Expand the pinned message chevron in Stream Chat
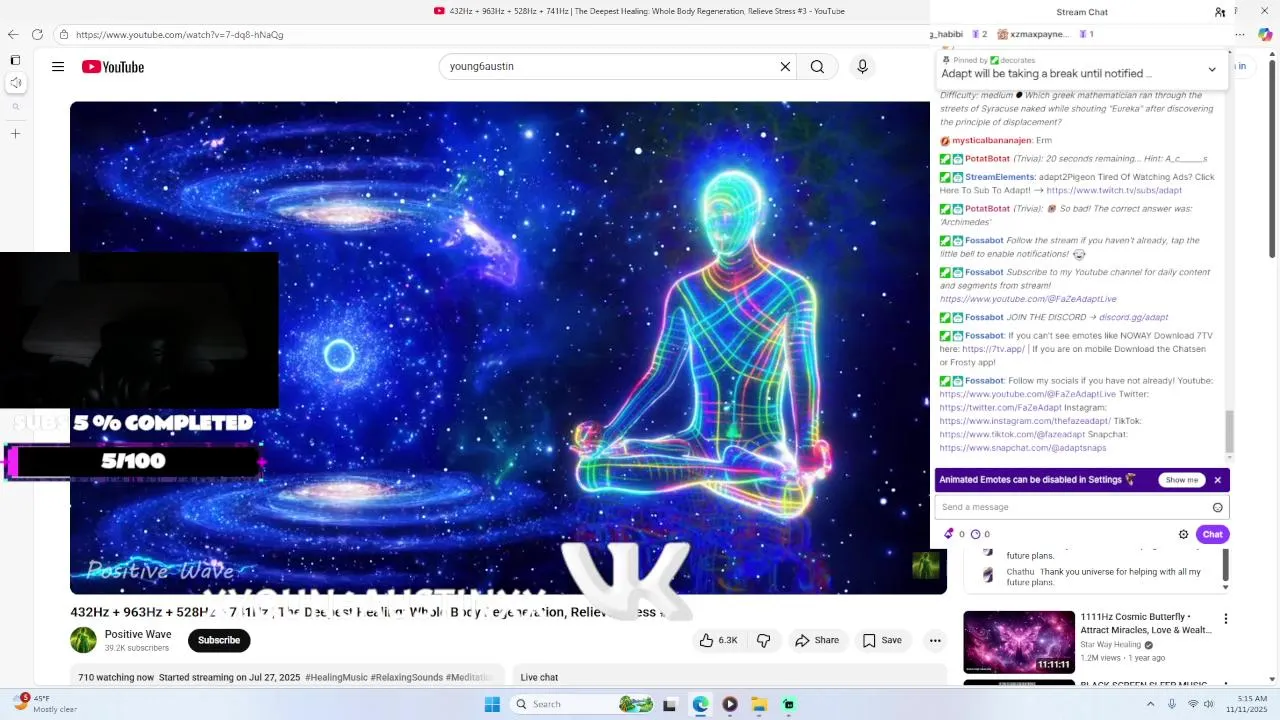 point(1212,70)
